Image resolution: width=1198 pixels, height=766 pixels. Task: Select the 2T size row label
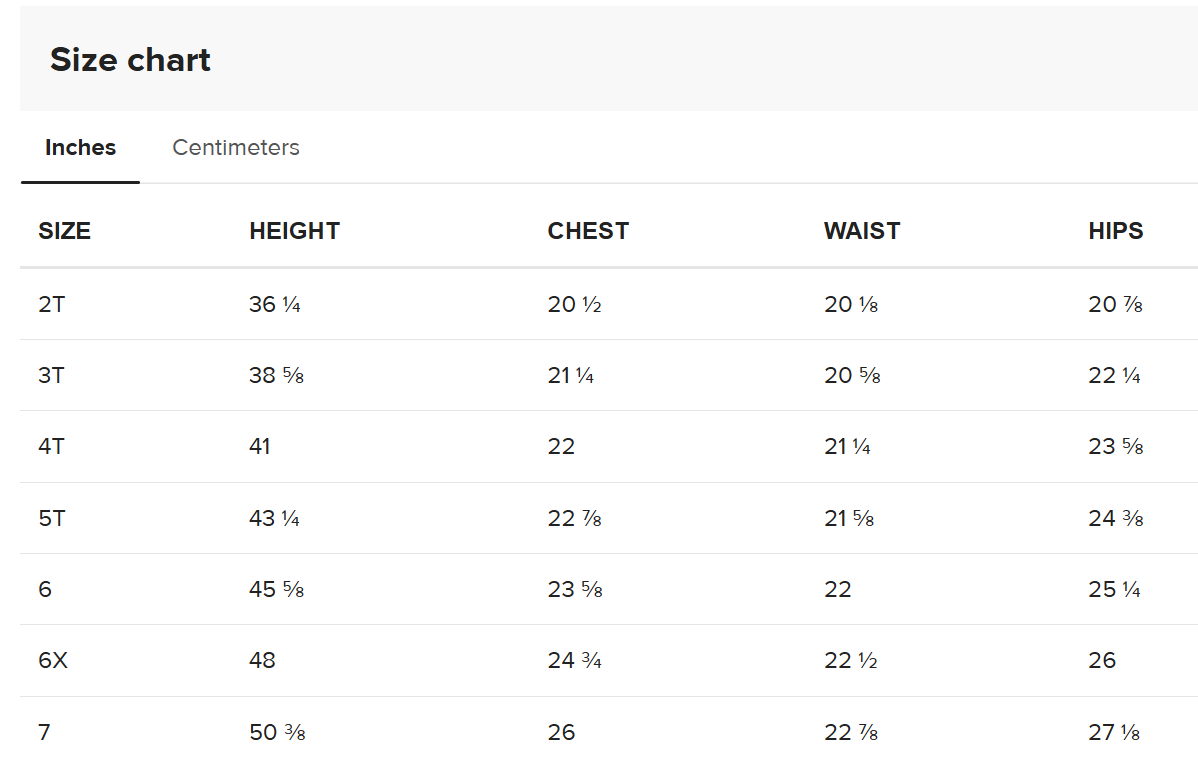(x=51, y=304)
